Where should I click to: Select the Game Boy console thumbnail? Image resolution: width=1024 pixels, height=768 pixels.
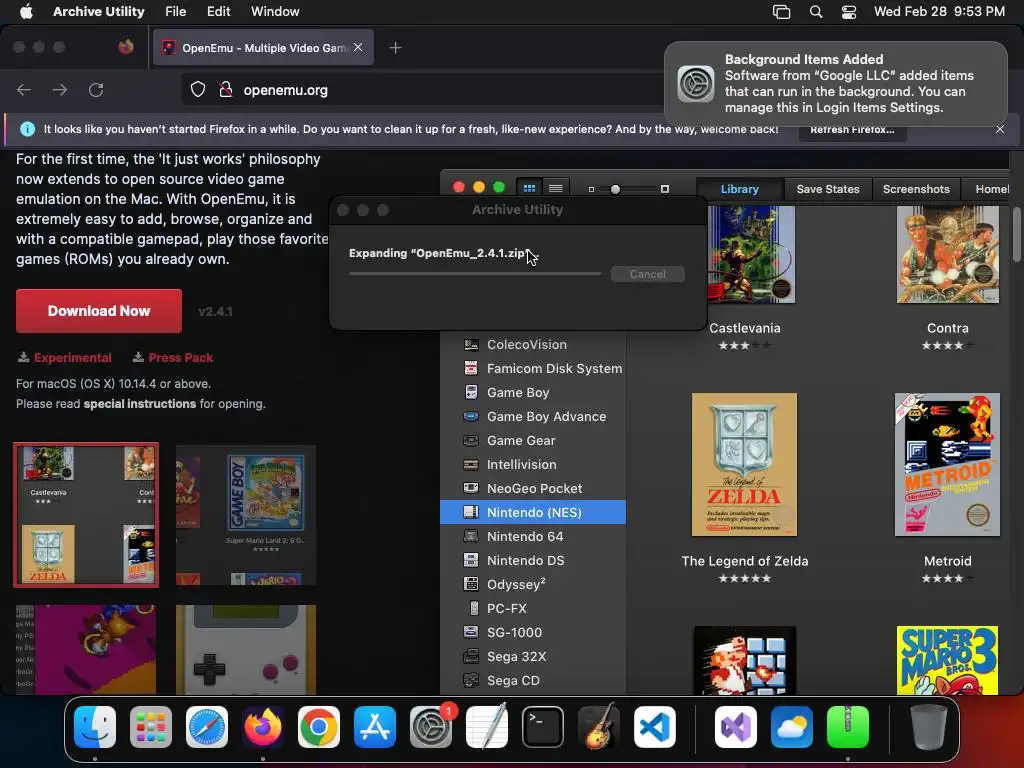click(x=246, y=649)
